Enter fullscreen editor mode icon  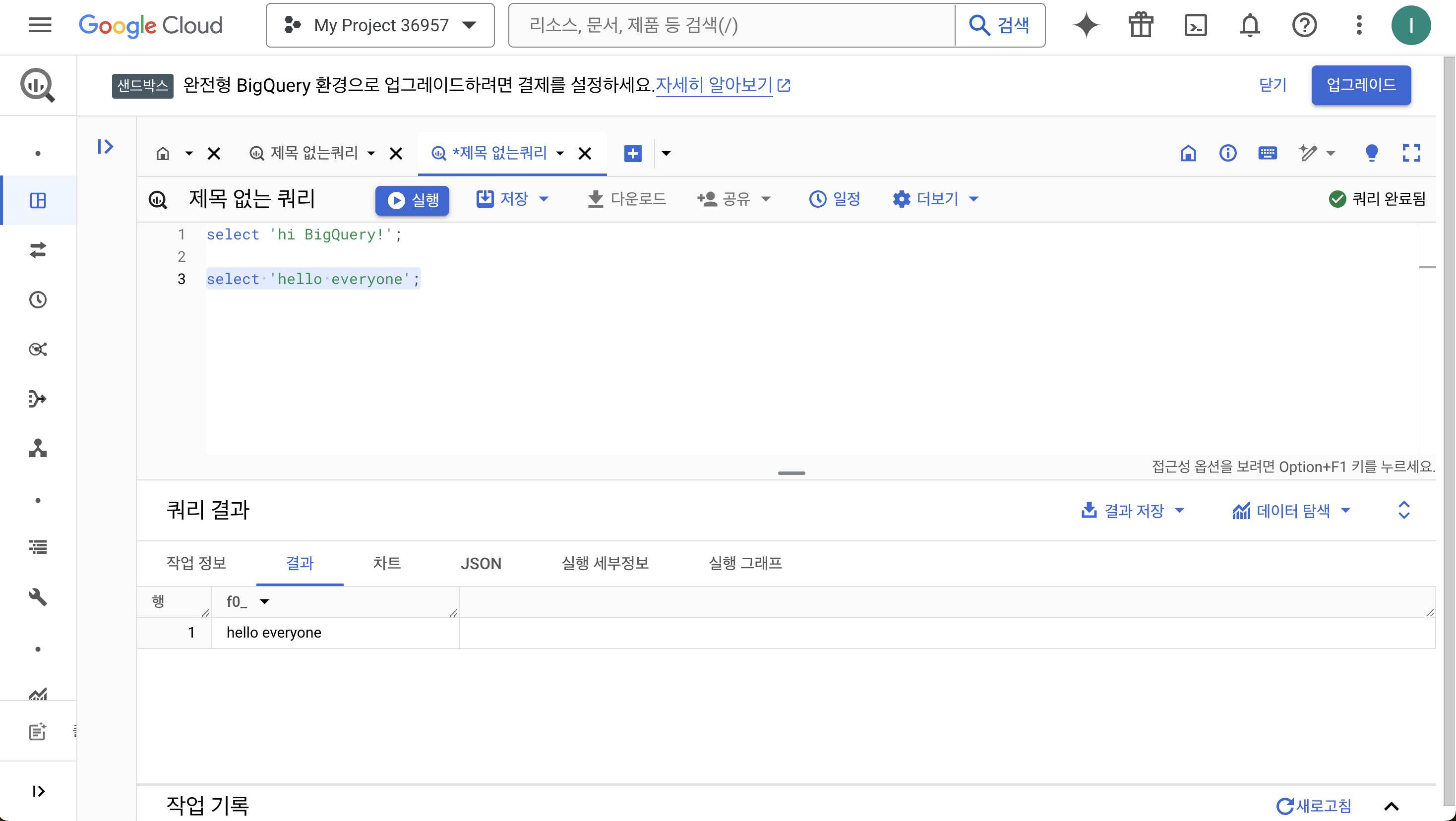point(1411,153)
